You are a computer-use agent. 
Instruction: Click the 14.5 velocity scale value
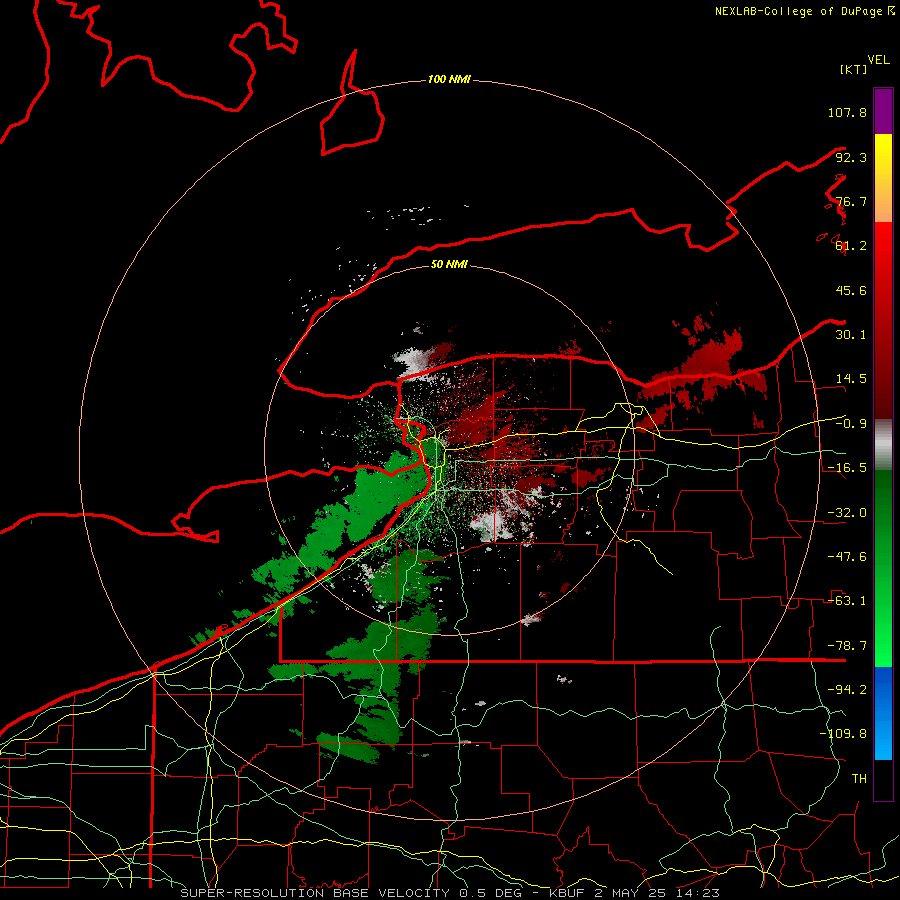click(x=851, y=379)
